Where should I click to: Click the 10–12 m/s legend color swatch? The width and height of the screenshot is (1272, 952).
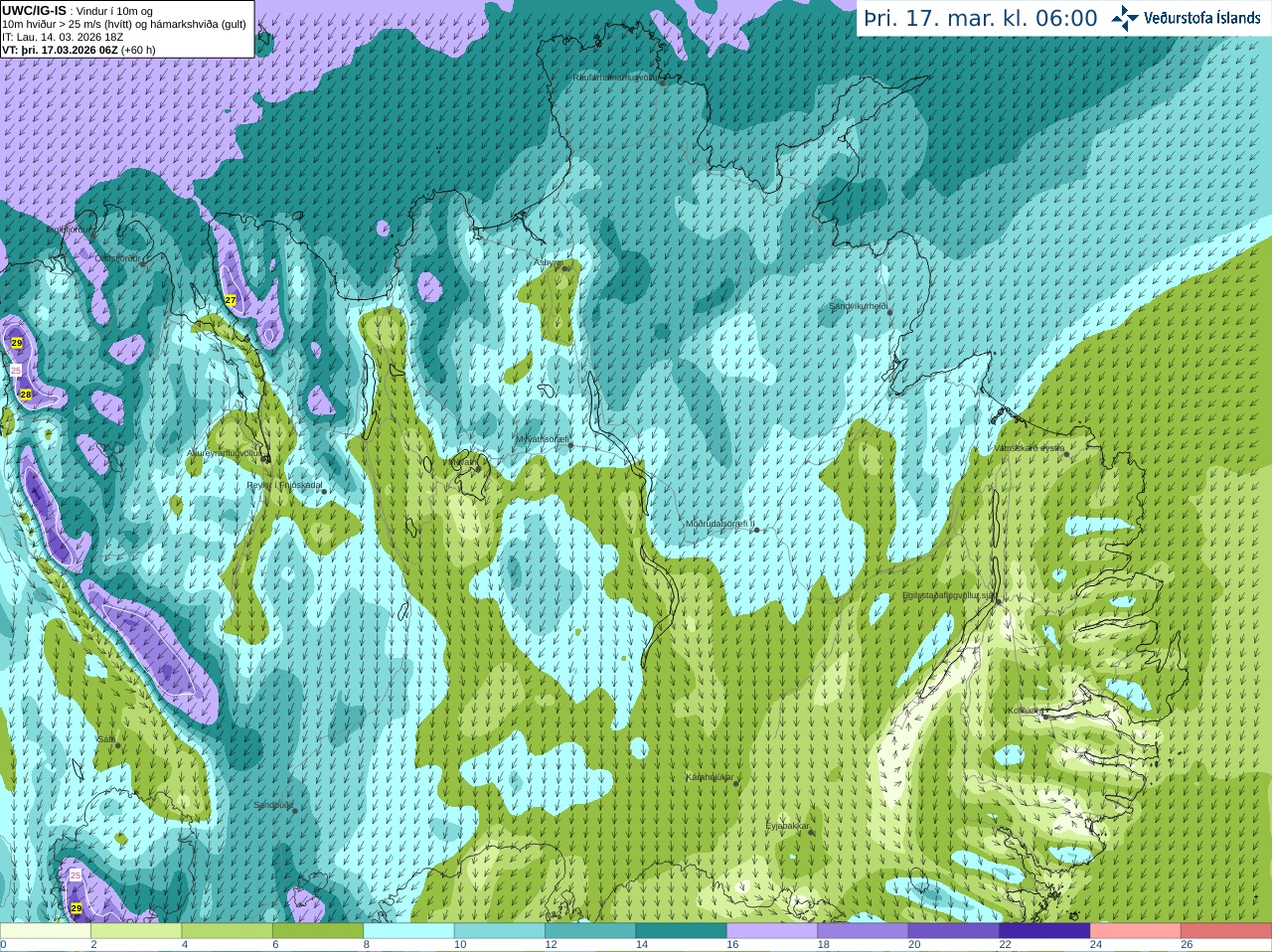[x=500, y=931]
